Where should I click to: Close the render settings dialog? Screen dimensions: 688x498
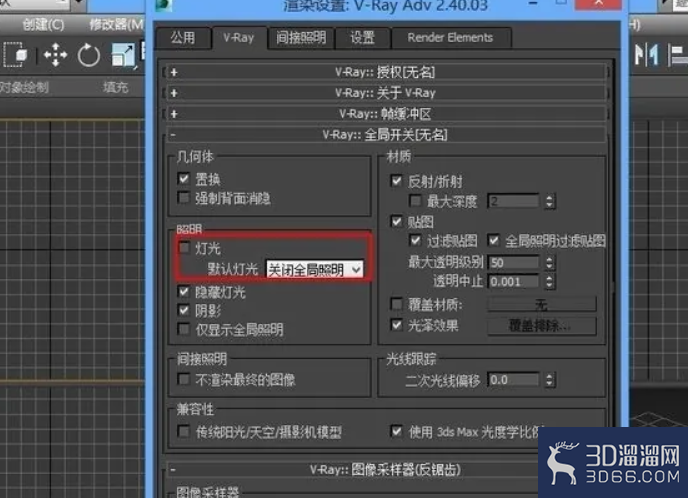pyautogui.click(x=598, y=4)
